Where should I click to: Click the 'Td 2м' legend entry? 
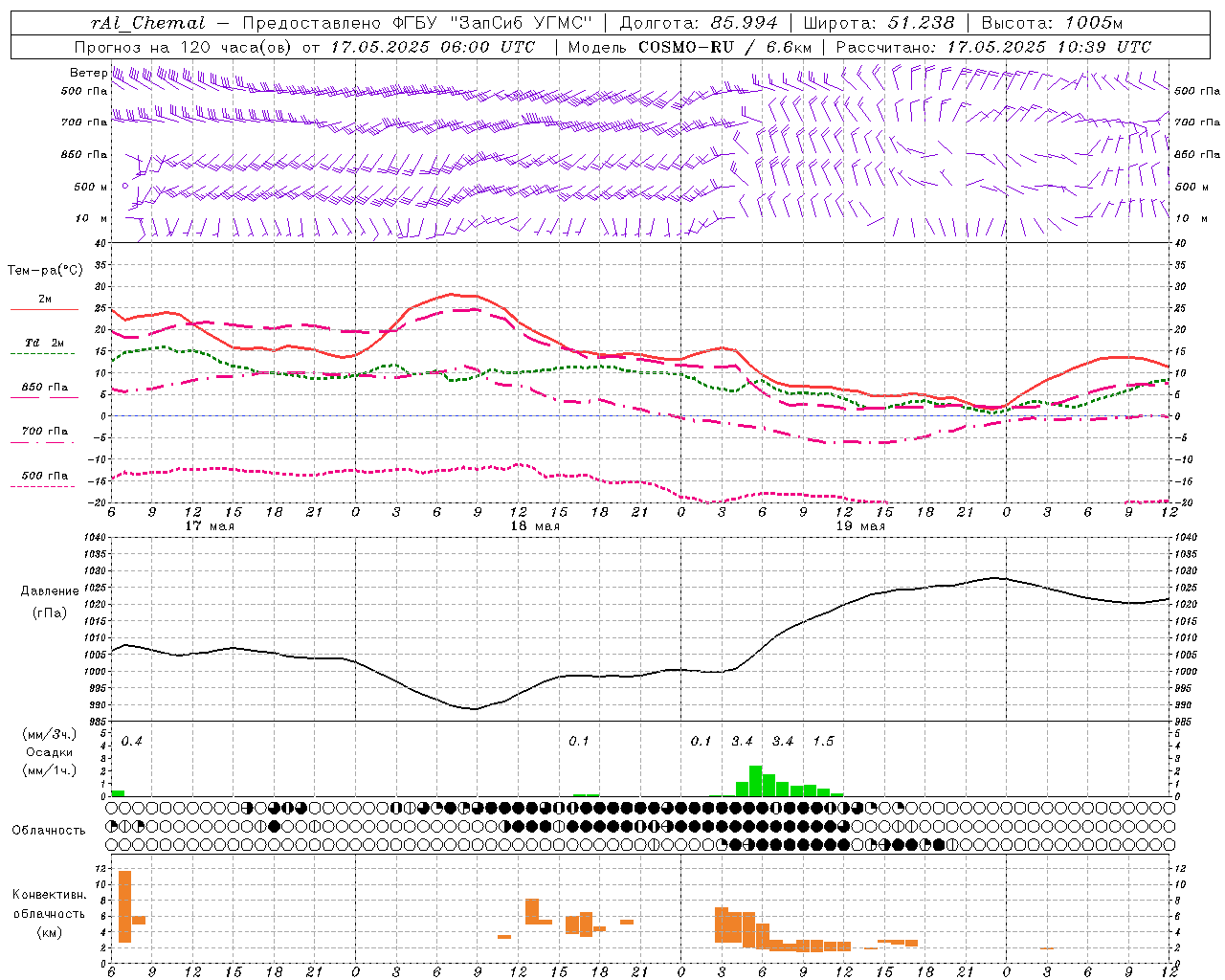pos(44,343)
